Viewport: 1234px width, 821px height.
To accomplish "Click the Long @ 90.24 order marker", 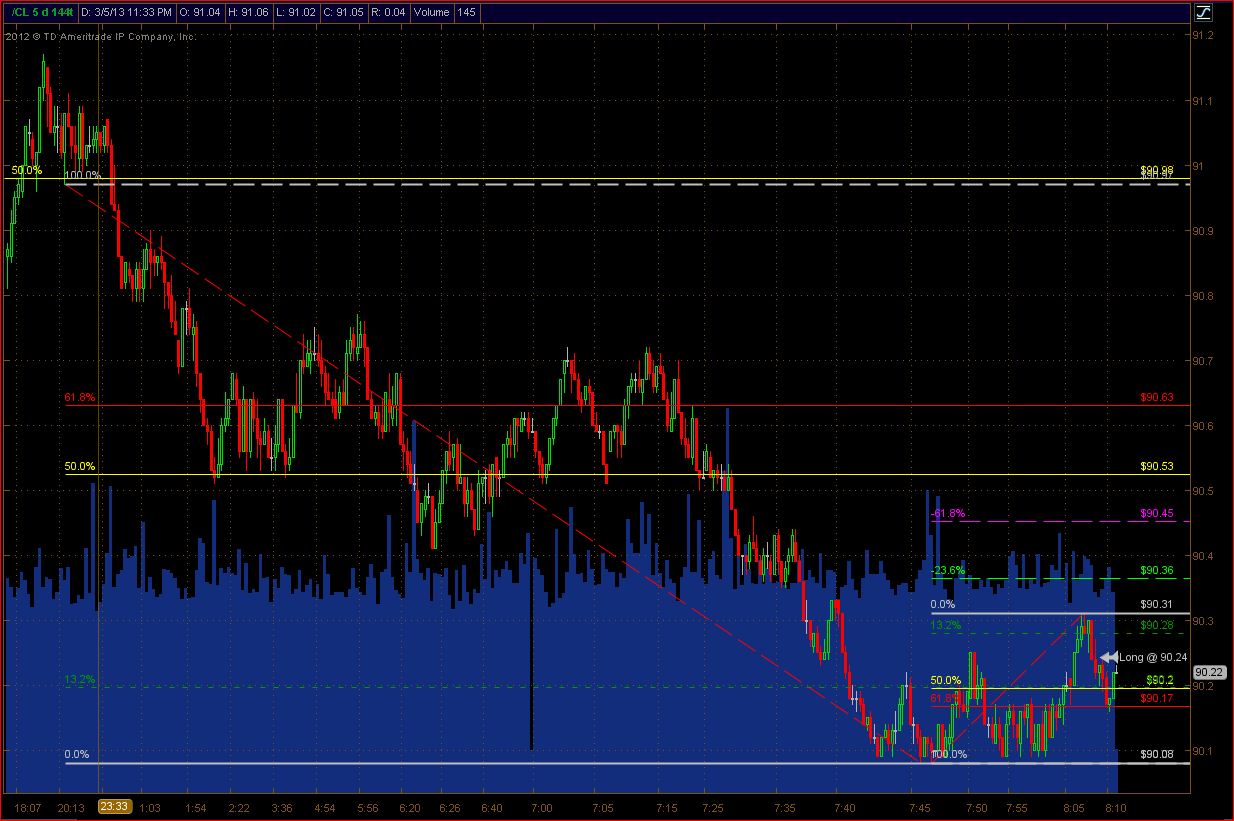I will coord(1142,657).
